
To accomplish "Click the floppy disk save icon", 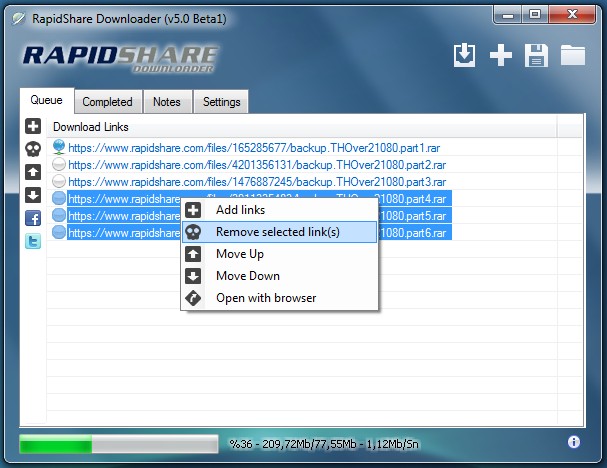I will tap(536, 56).
